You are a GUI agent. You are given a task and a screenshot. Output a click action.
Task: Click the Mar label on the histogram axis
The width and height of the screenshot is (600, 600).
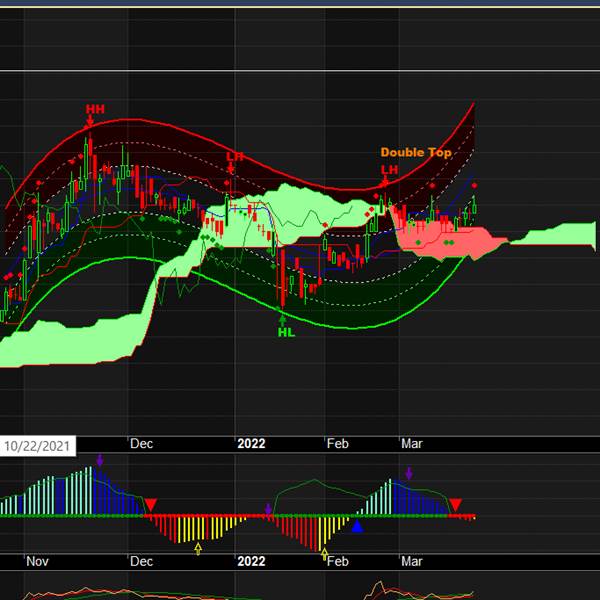coord(412,561)
